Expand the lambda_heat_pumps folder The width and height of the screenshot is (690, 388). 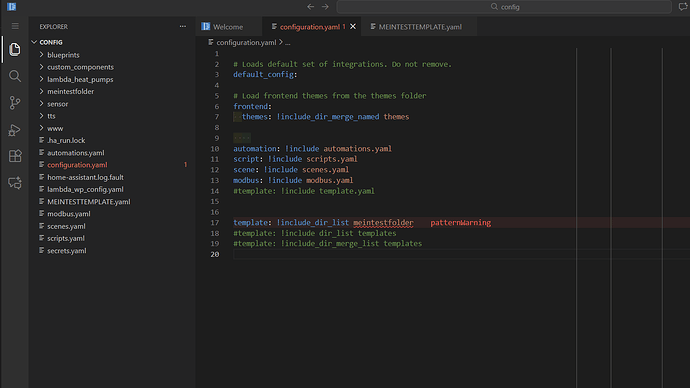coord(41,79)
